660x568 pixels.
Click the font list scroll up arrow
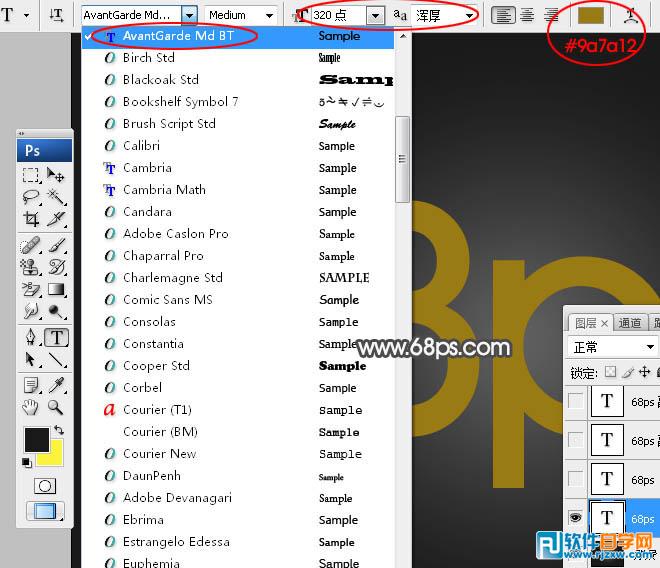[403, 37]
